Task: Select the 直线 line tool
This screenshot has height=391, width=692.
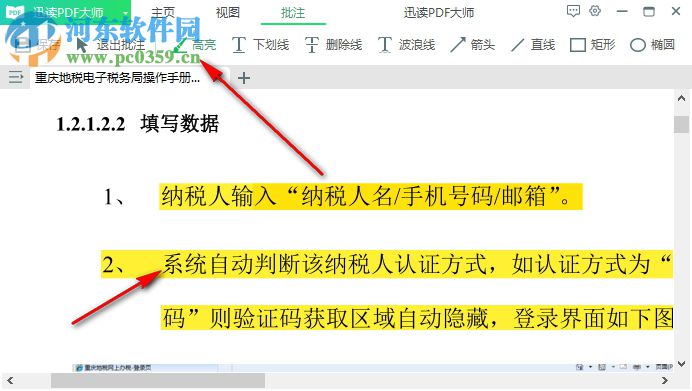Action: (x=533, y=45)
